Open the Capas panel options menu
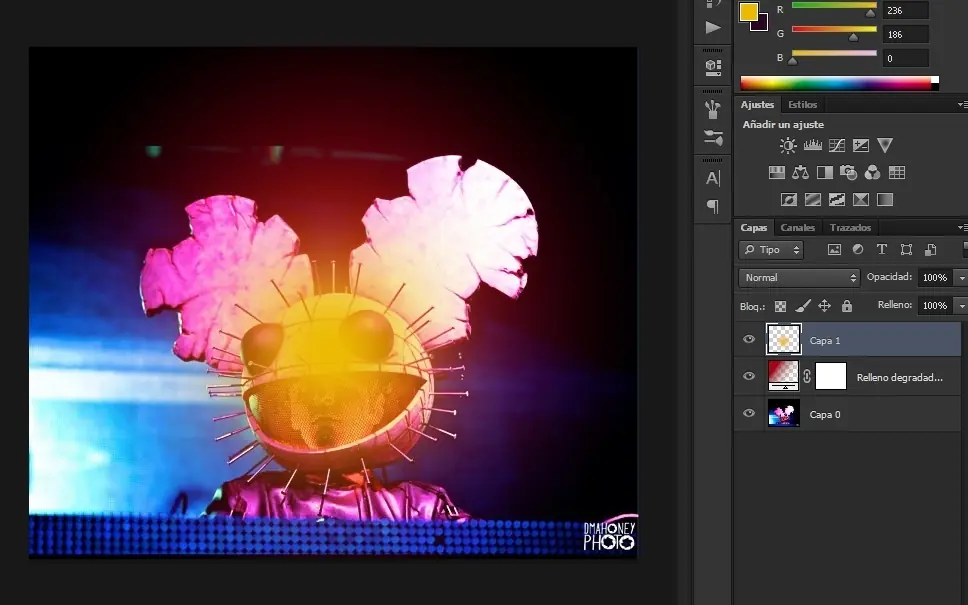The image size is (968, 605). (962, 228)
